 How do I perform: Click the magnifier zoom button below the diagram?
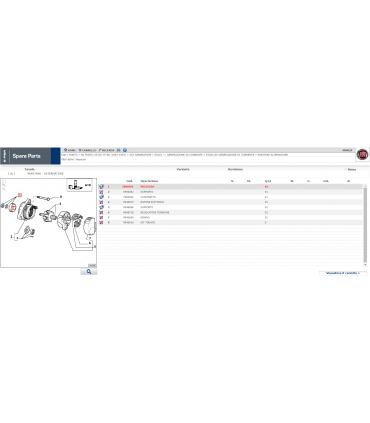pos(89,272)
